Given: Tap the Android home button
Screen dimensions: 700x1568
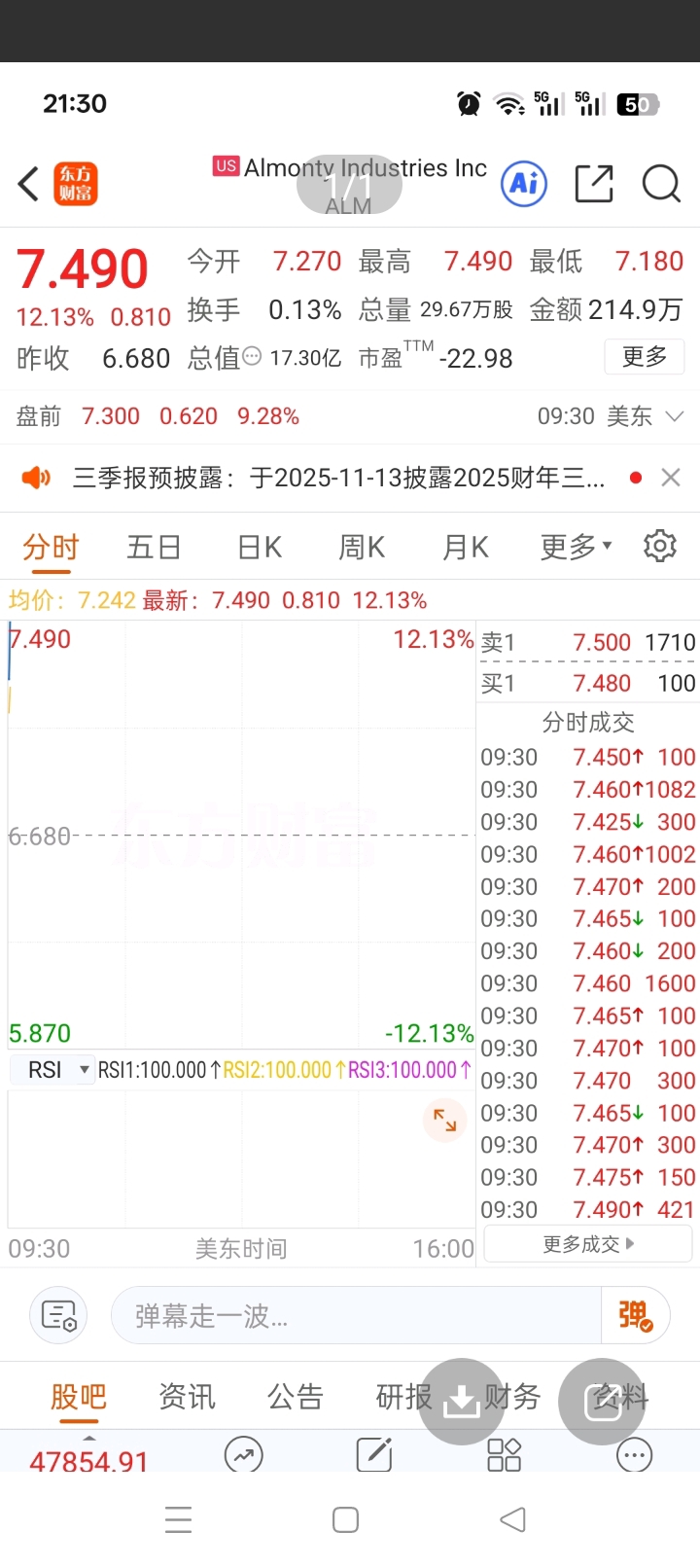Looking at the screenshot, I should (x=345, y=1519).
